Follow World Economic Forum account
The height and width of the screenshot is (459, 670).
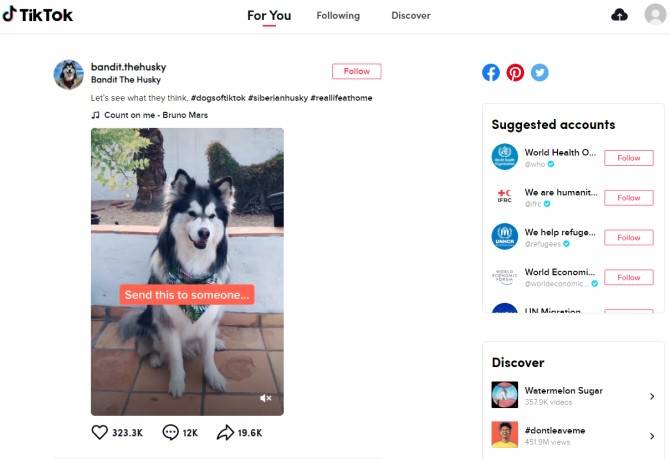[x=629, y=277]
